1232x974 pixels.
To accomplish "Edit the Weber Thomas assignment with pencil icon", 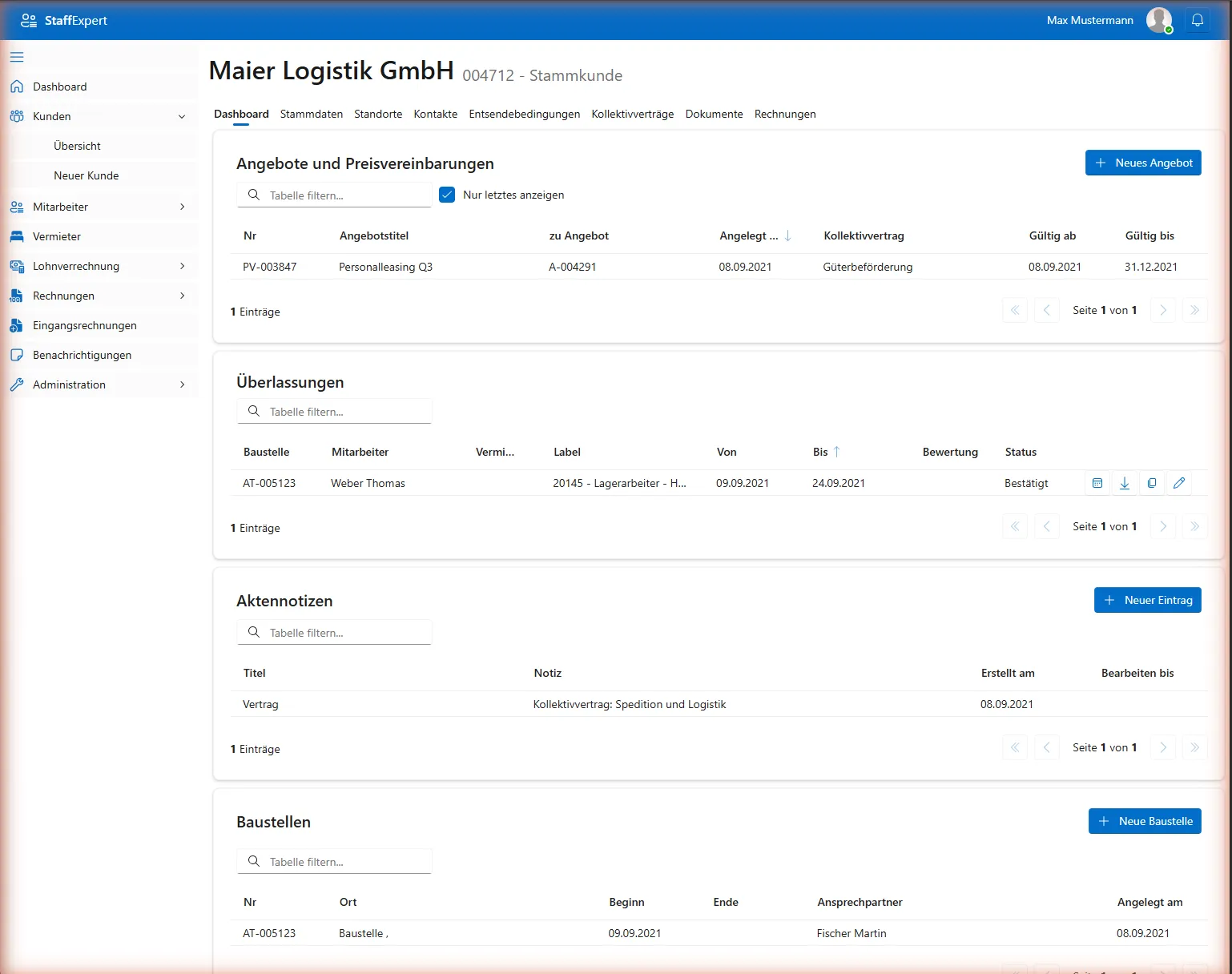I will [1178, 483].
